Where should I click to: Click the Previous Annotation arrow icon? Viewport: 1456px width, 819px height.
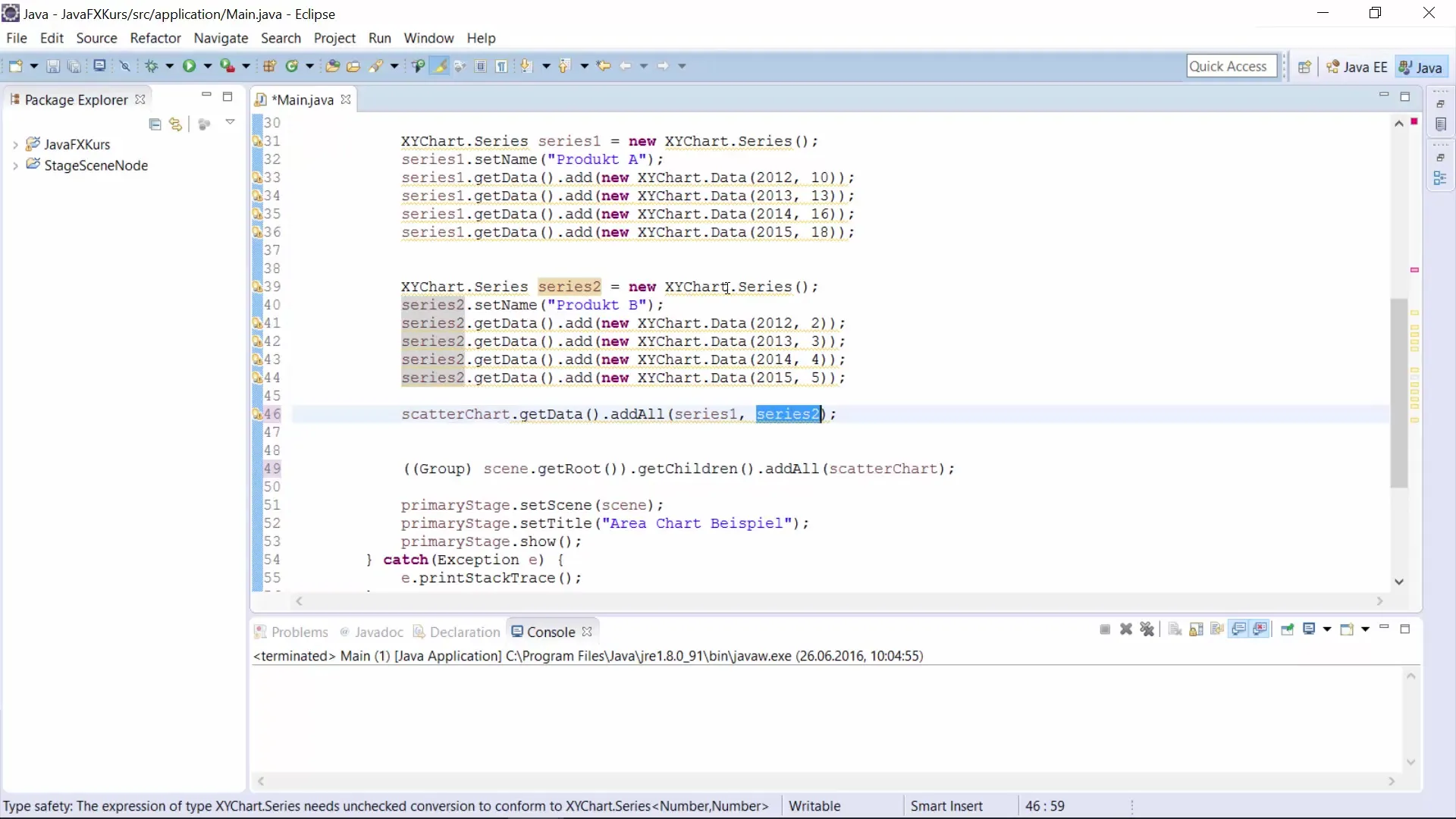(564, 66)
